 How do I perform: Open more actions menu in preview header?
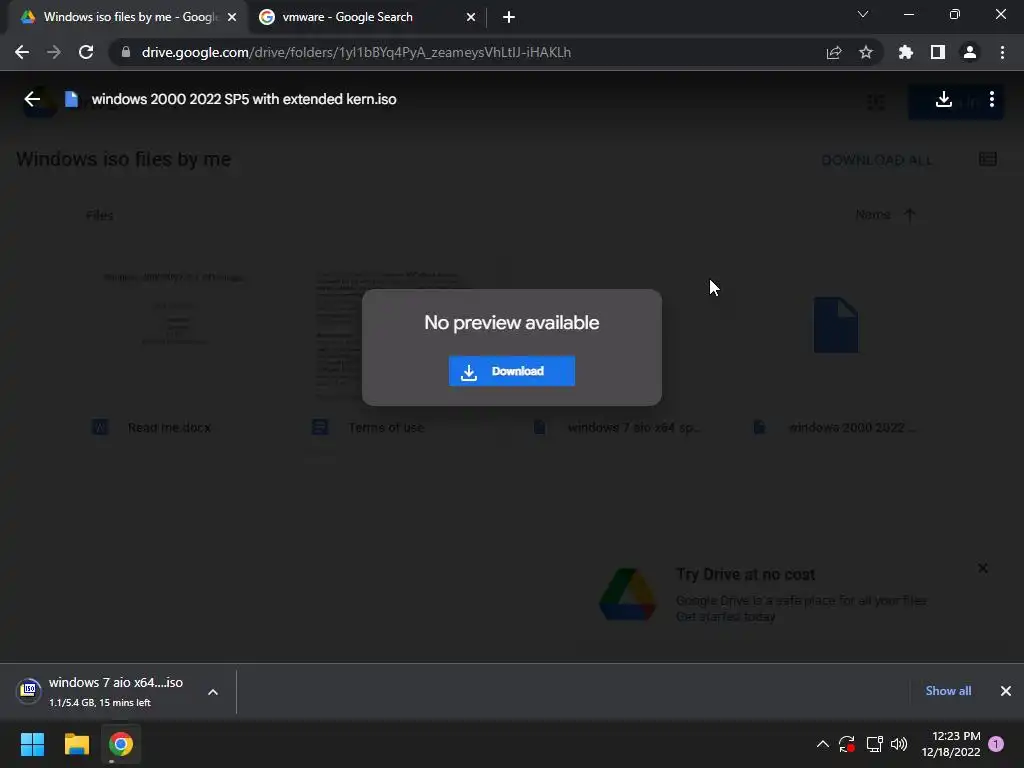pyautogui.click(x=992, y=99)
